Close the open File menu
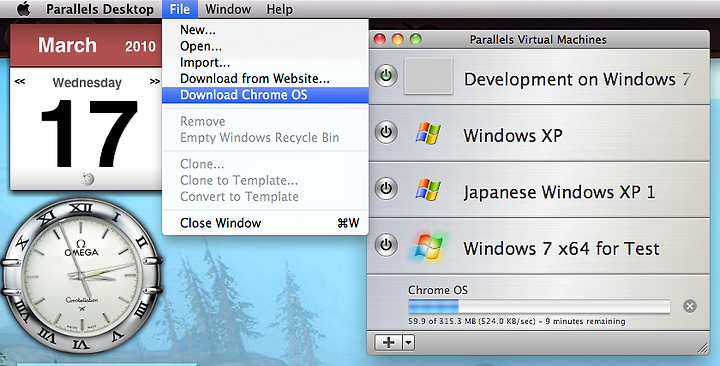 click(x=180, y=9)
